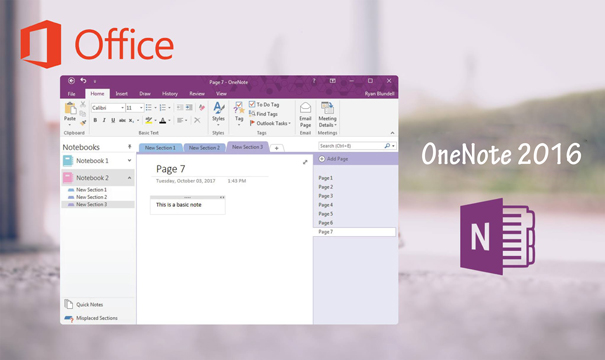Apply the font color swatch
Image resolution: width=605 pixels, height=360 pixels.
tap(163, 120)
